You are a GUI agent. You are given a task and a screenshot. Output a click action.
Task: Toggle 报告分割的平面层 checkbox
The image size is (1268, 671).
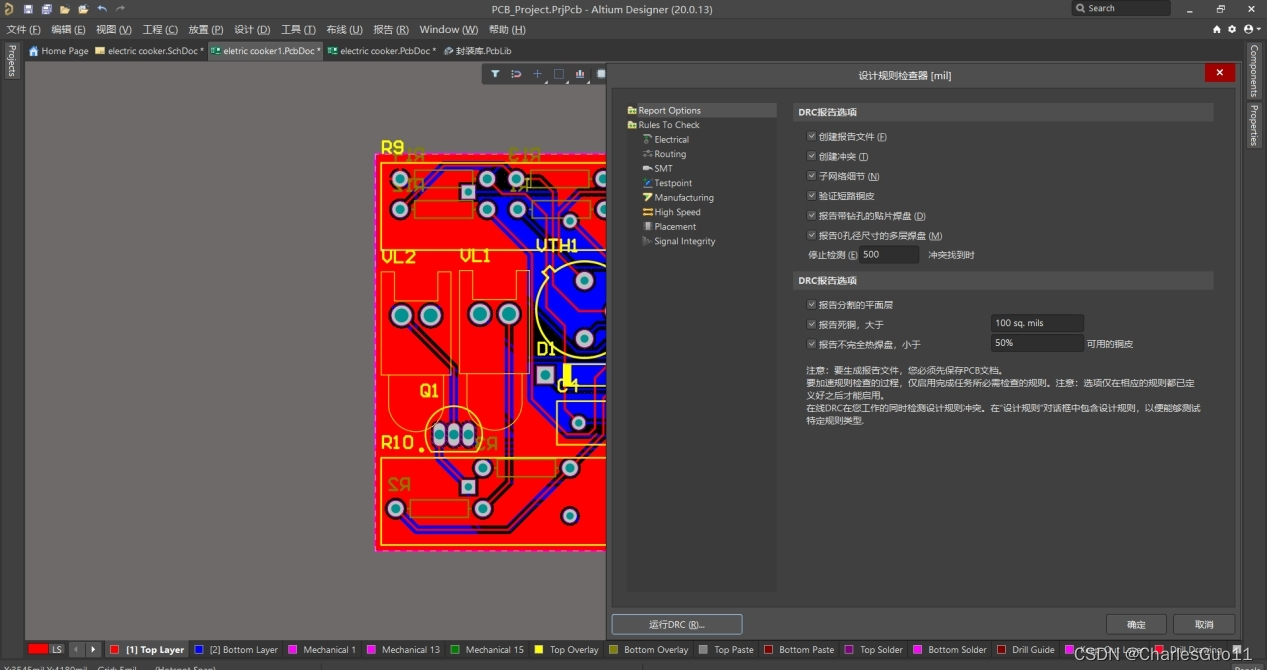(811, 304)
